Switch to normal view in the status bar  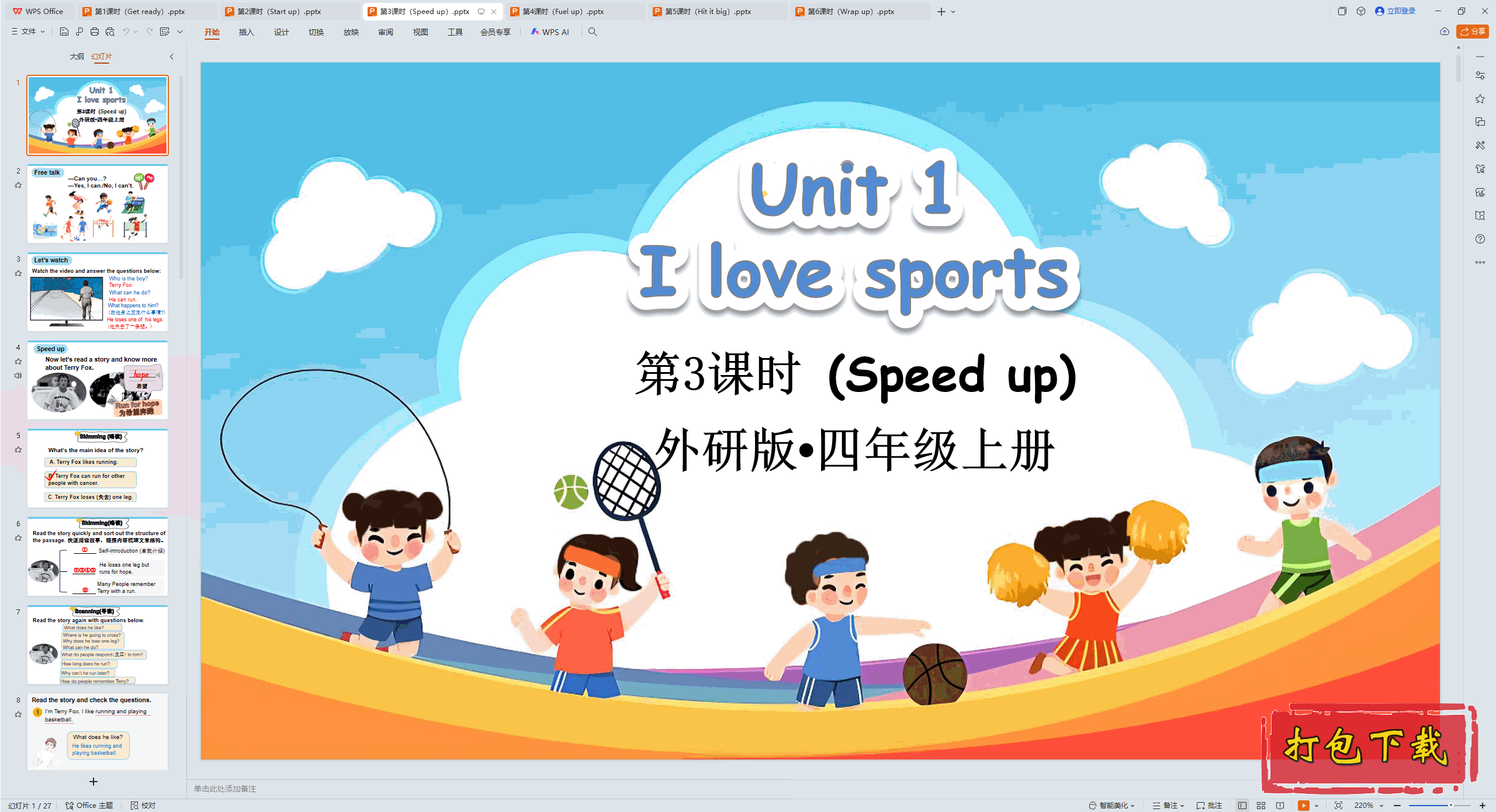pyautogui.click(x=1242, y=806)
